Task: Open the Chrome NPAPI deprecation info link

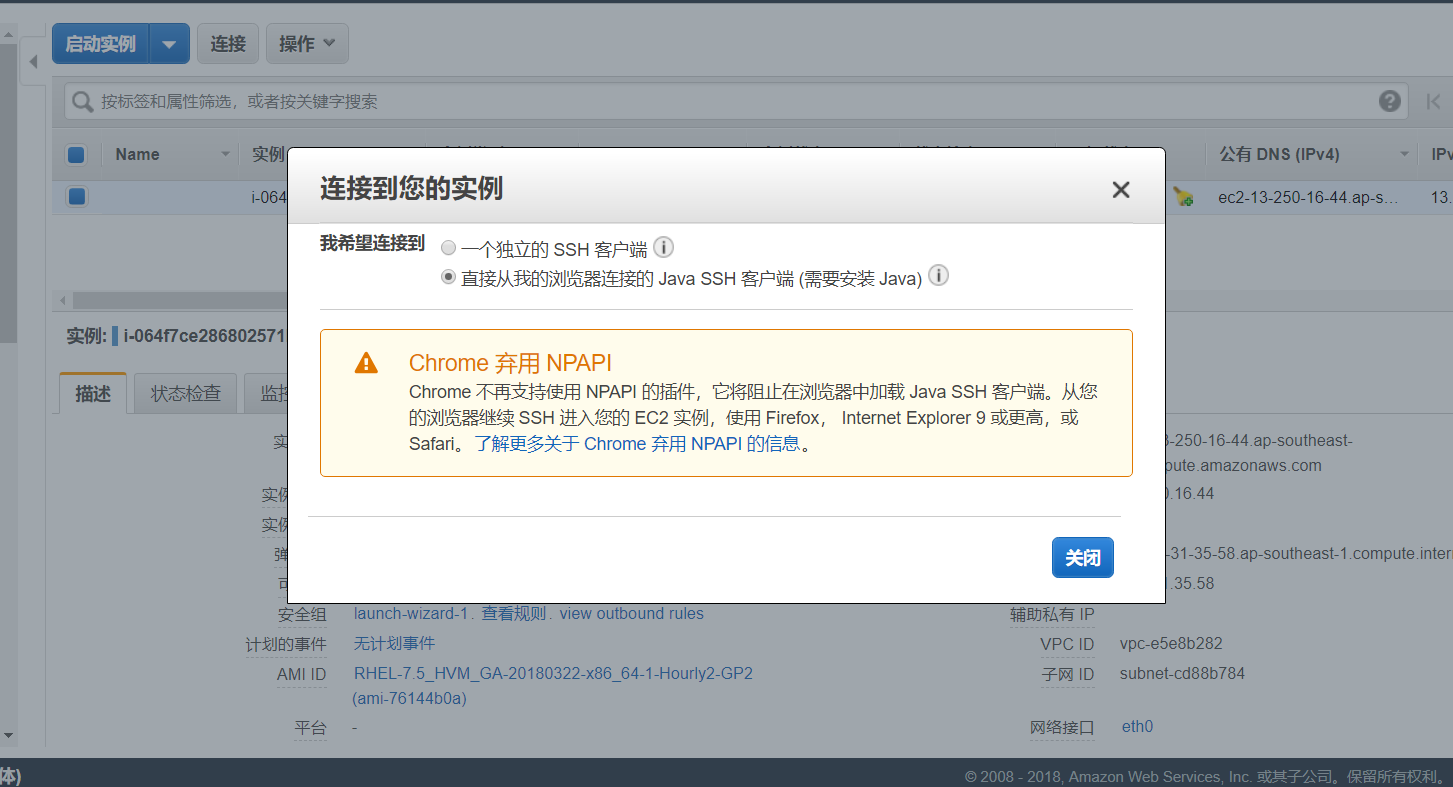Action: point(636,444)
